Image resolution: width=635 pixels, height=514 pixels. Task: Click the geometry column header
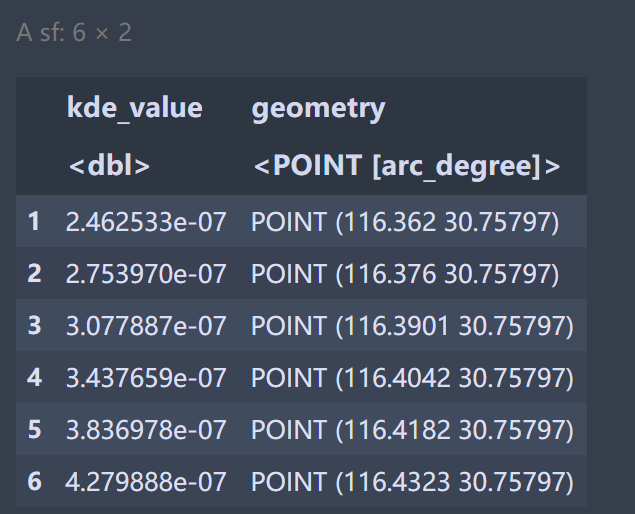coord(318,108)
